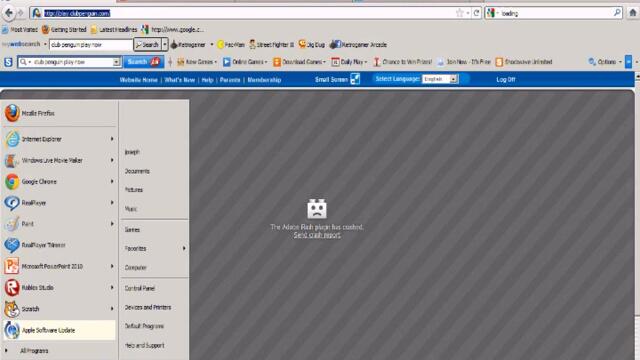Viewport: 640px width, 360px height.
Task: Open the dropdown arrow beside mywebsearch Search
Action: [x=165, y=44]
